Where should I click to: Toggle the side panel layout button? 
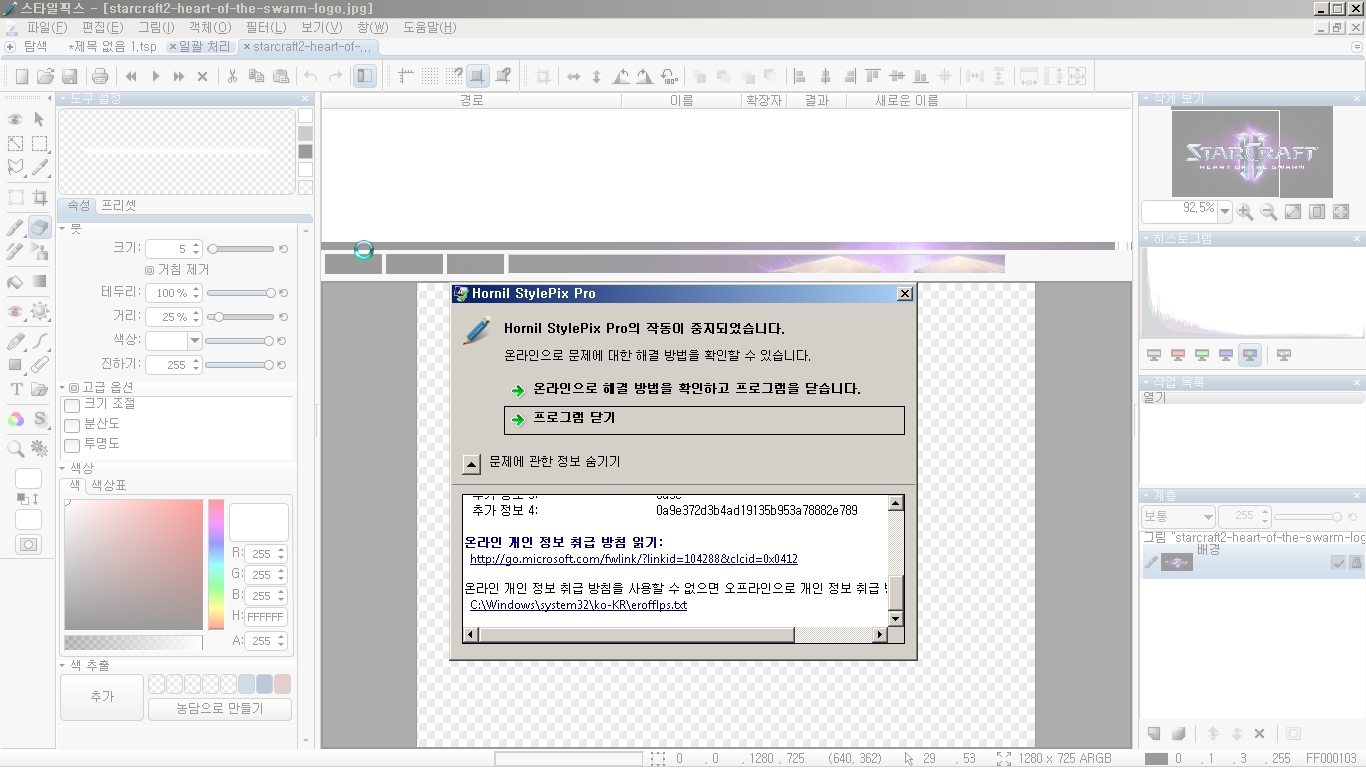[365, 76]
